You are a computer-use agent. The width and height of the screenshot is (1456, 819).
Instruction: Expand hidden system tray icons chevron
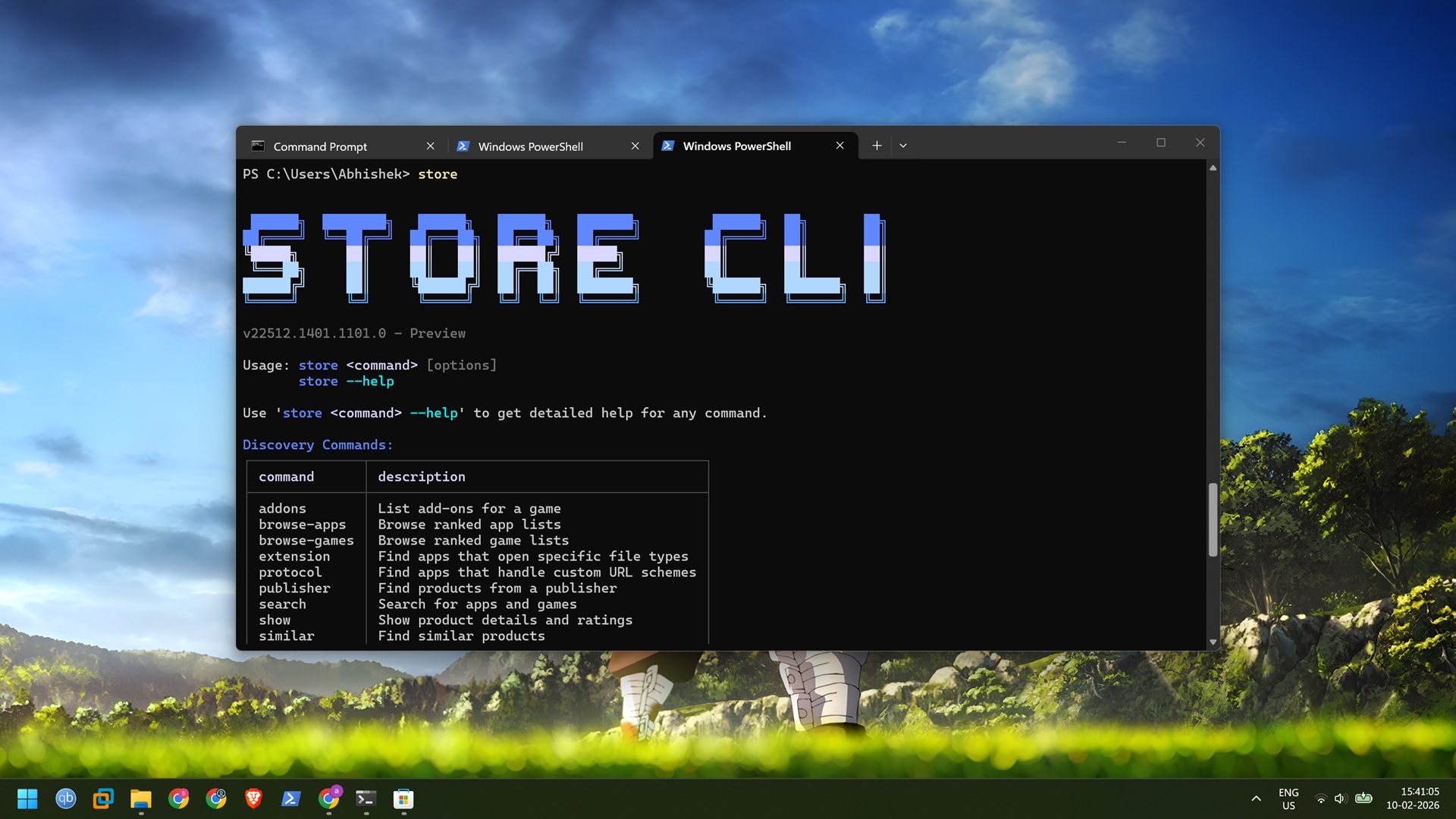(1256, 799)
